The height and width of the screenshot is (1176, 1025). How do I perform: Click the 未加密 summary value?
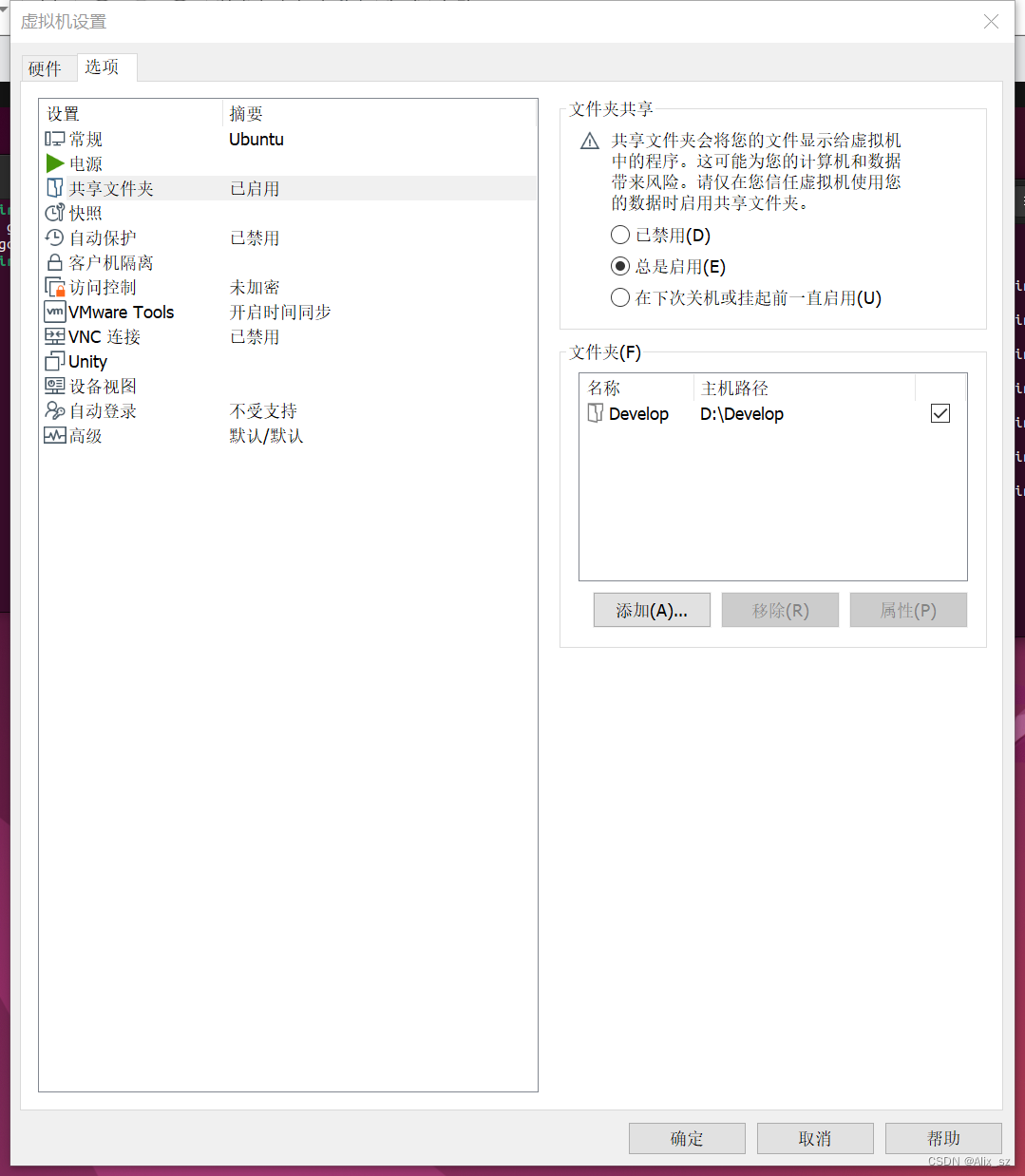pos(255,287)
